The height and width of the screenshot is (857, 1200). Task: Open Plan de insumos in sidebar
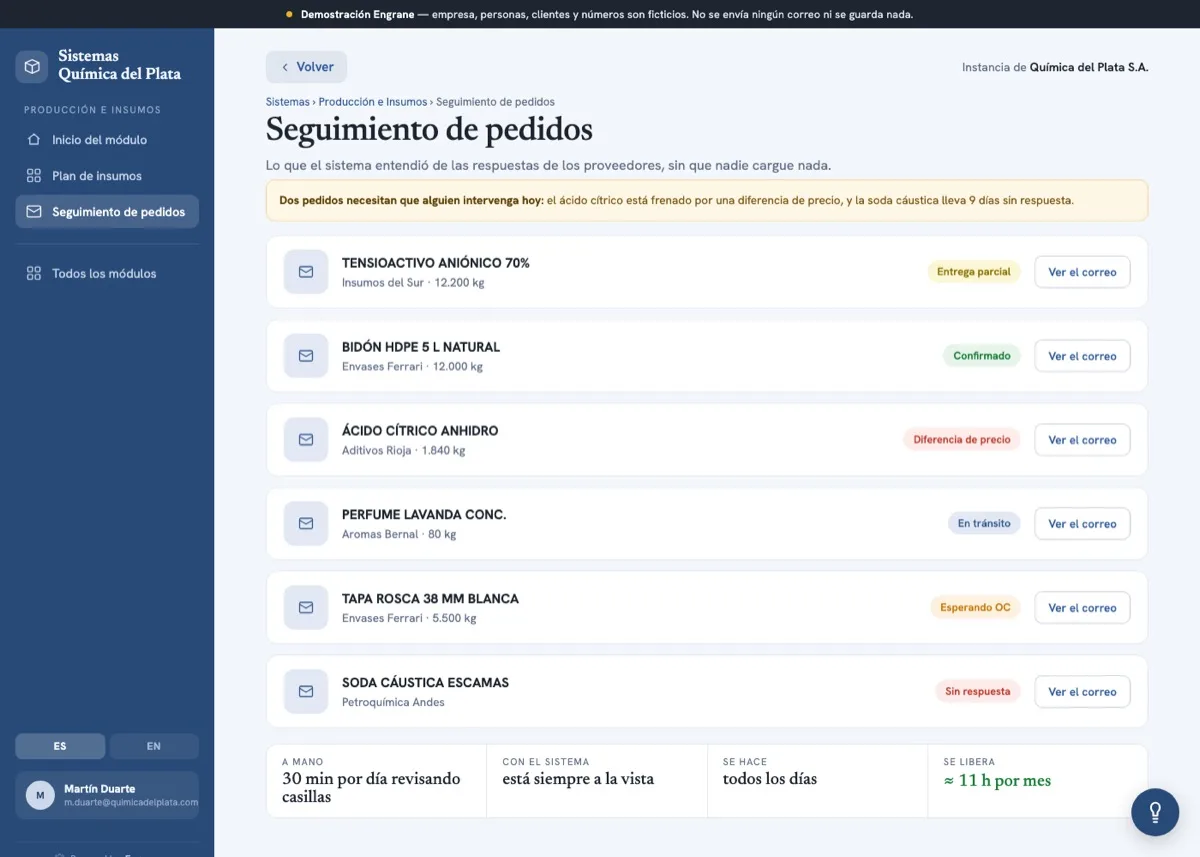point(107,176)
